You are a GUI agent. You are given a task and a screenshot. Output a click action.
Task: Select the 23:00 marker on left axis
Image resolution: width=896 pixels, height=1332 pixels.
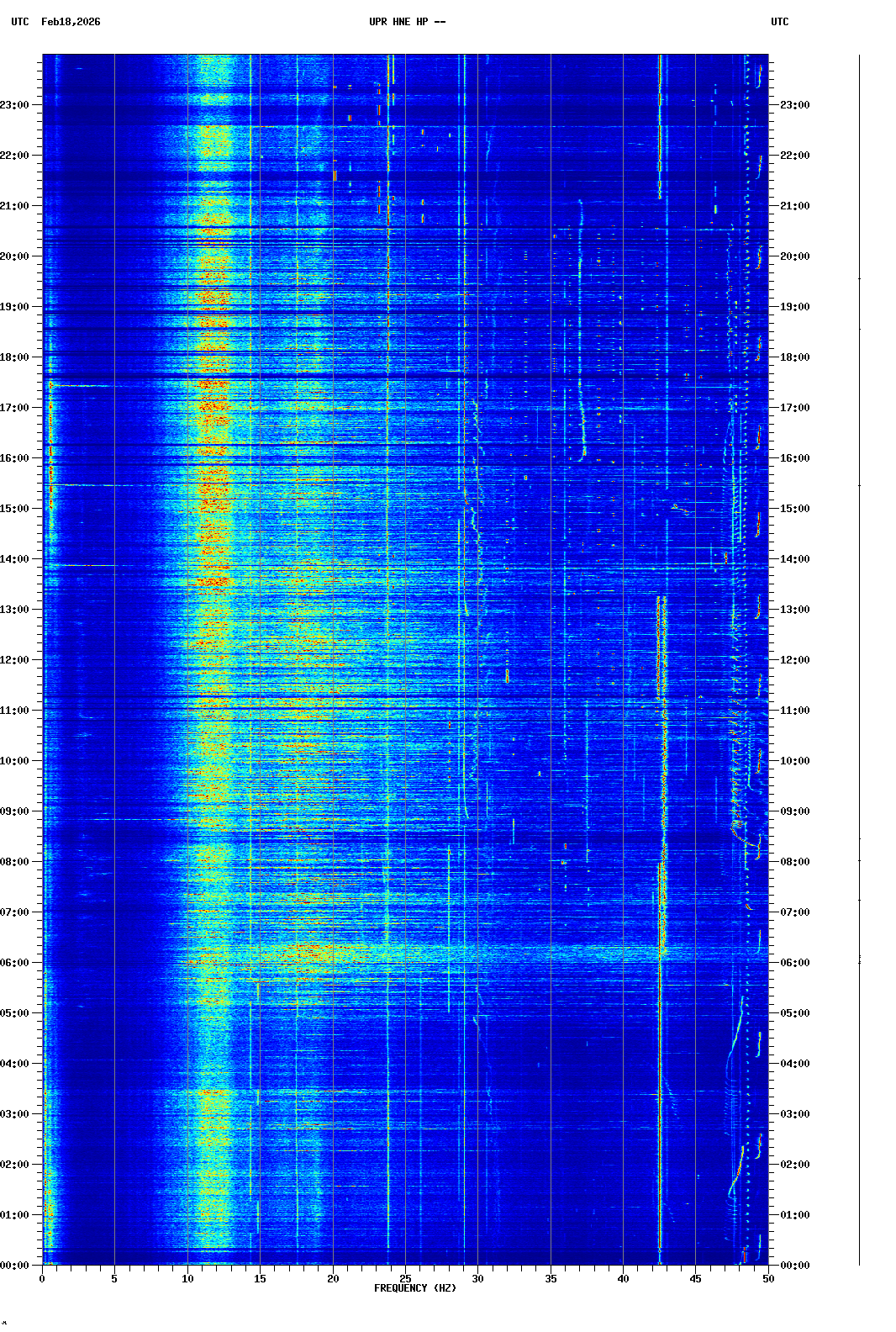tap(14, 105)
